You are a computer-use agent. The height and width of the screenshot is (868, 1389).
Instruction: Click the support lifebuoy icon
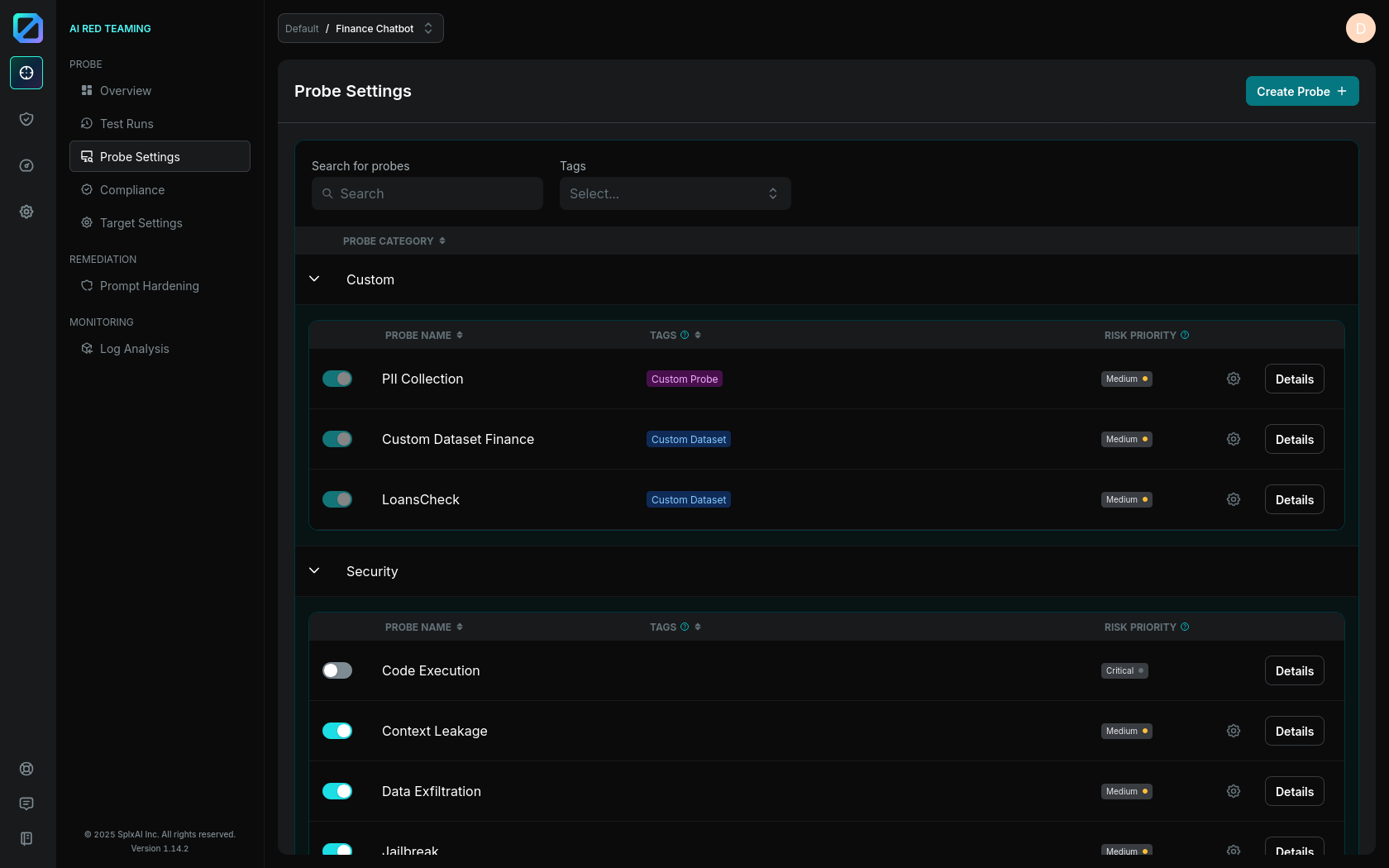(26, 769)
